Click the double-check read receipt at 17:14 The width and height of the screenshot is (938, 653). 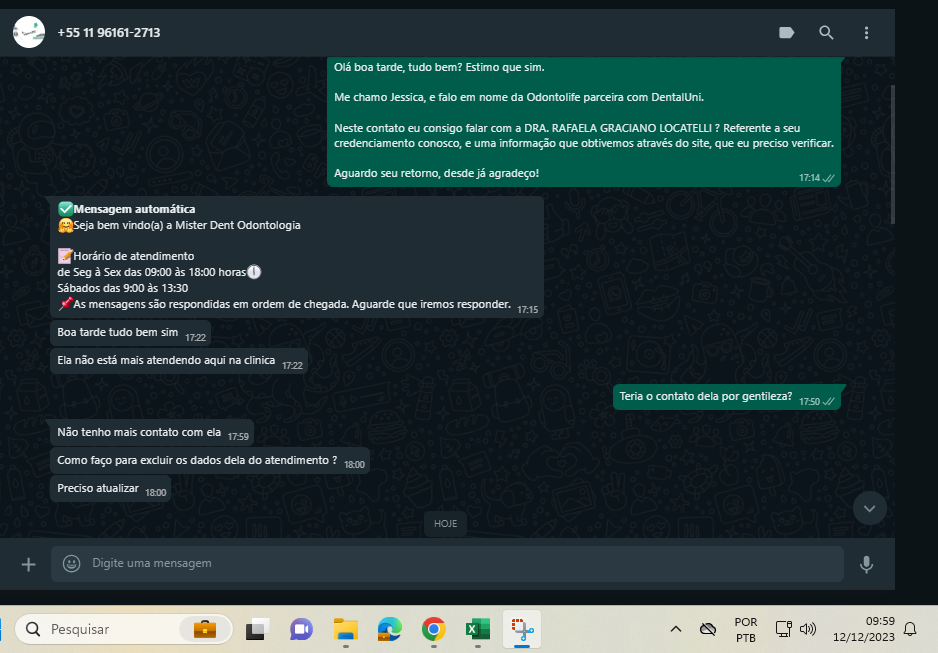click(x=829, y=178)
